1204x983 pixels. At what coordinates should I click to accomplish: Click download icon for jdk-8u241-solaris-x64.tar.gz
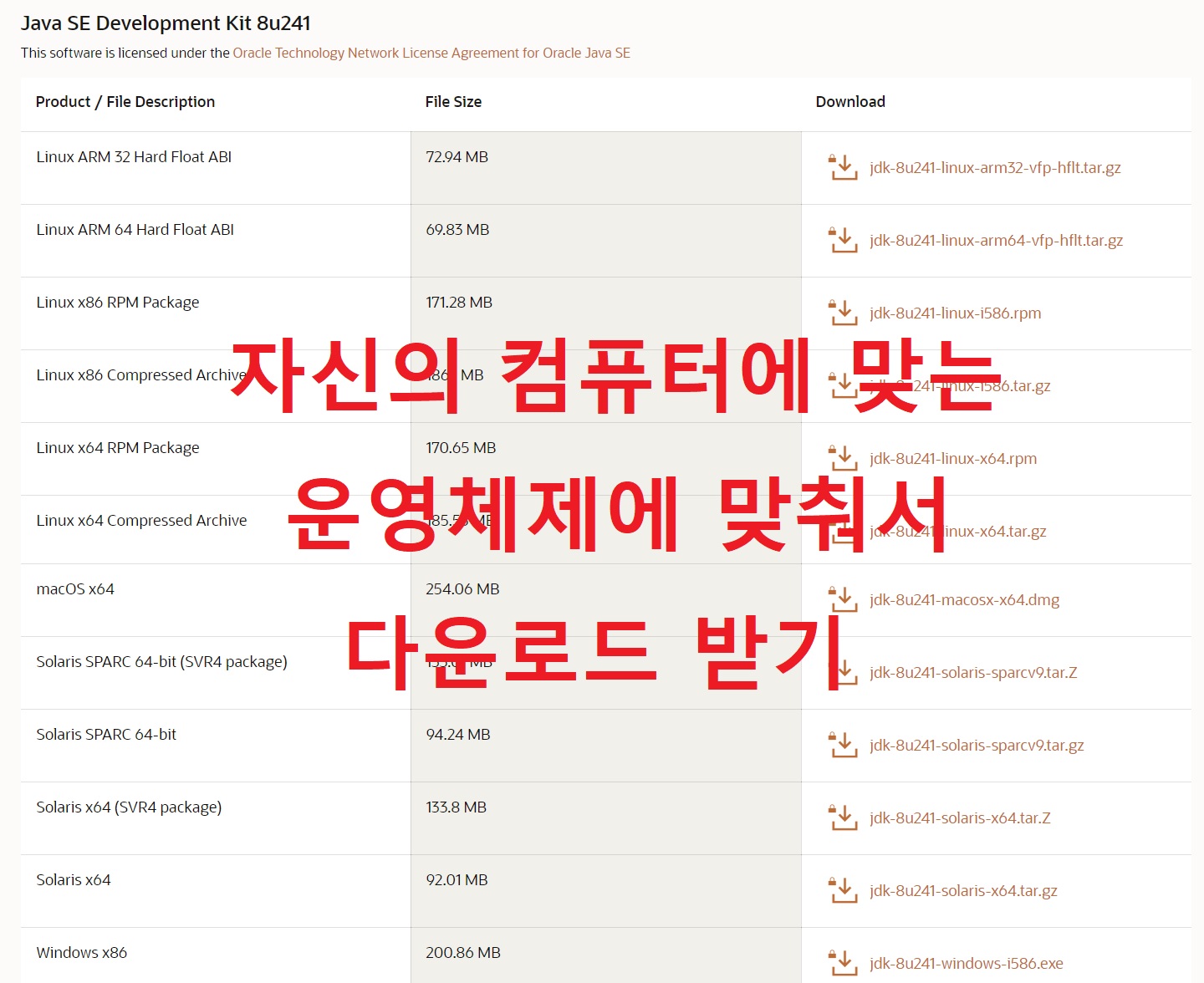point(843,890)
